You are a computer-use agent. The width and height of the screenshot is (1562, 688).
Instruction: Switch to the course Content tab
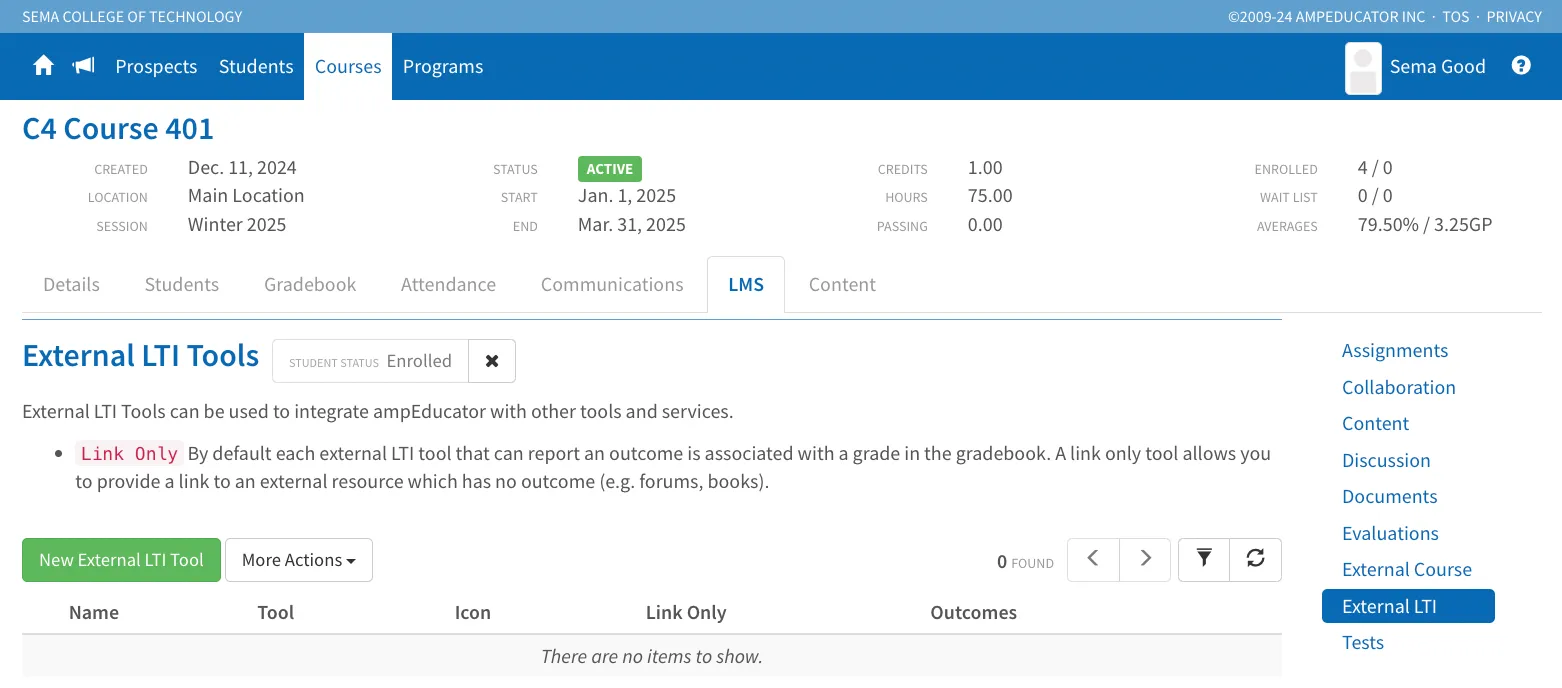[842, 284]
